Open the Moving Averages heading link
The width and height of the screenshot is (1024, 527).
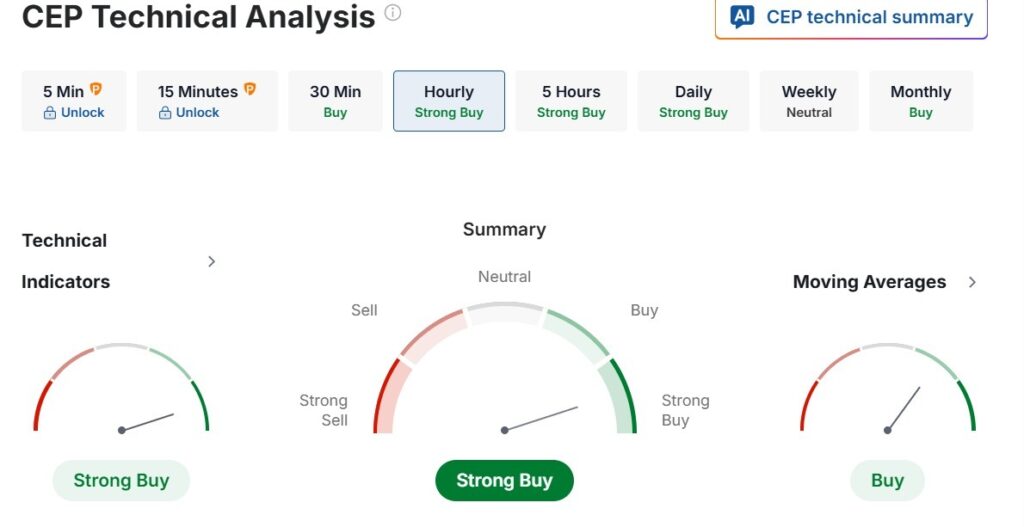[x=869, y=282]
